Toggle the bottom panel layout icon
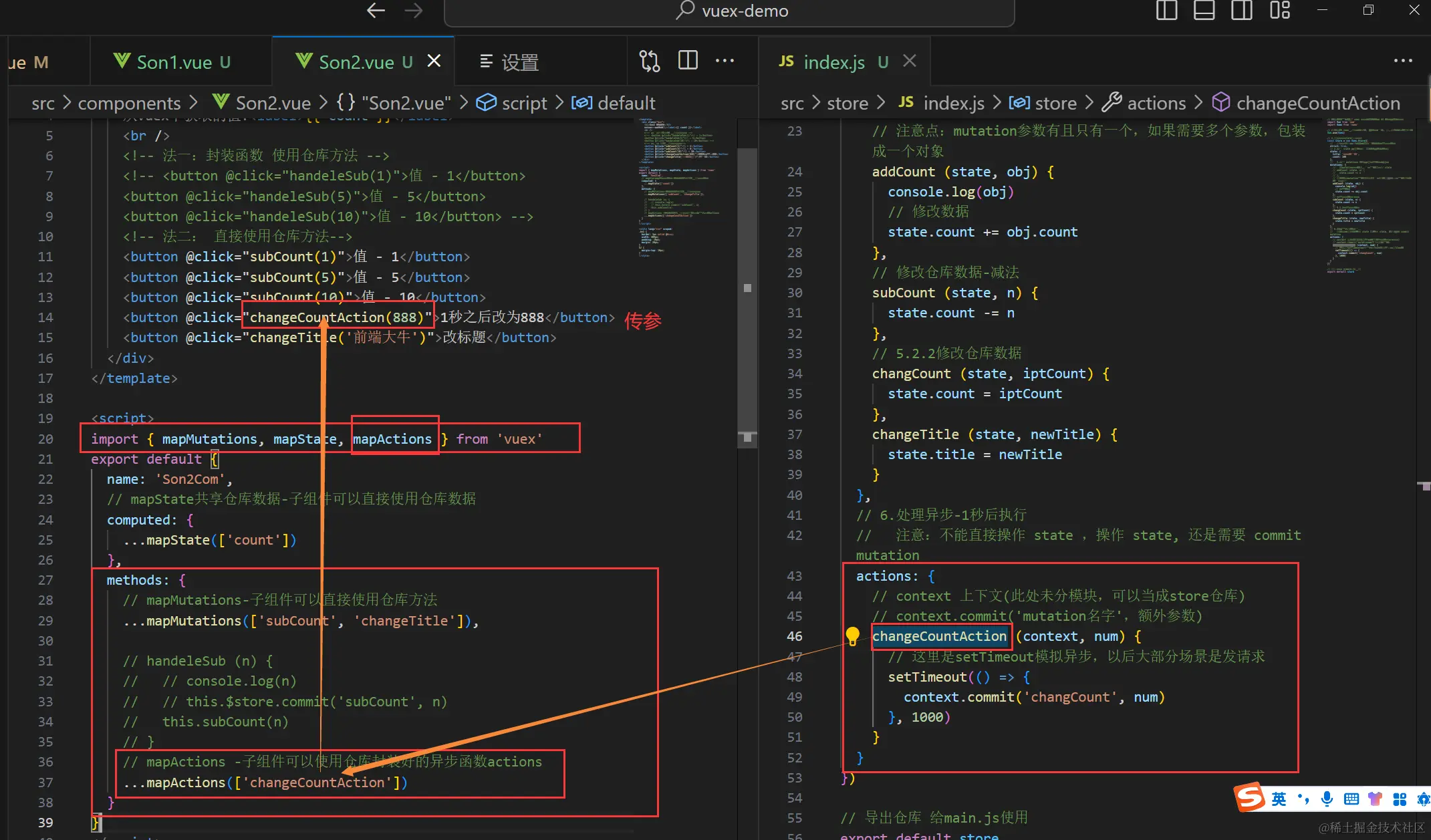The width and height of the screenshot is (1431, 840). point(1204,11)
